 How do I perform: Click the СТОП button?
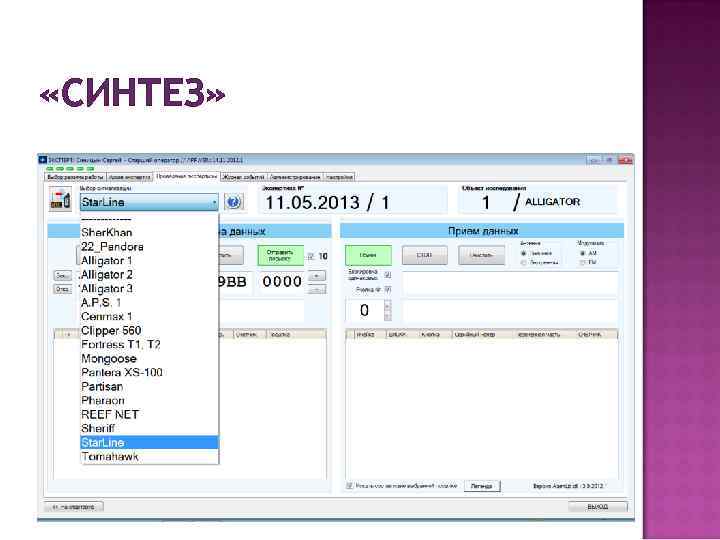point(424,255)
